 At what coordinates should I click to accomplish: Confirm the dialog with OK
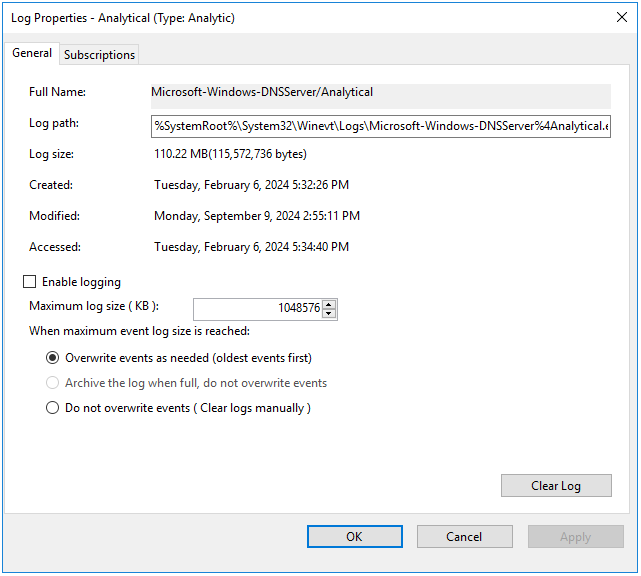click(354, 537)
